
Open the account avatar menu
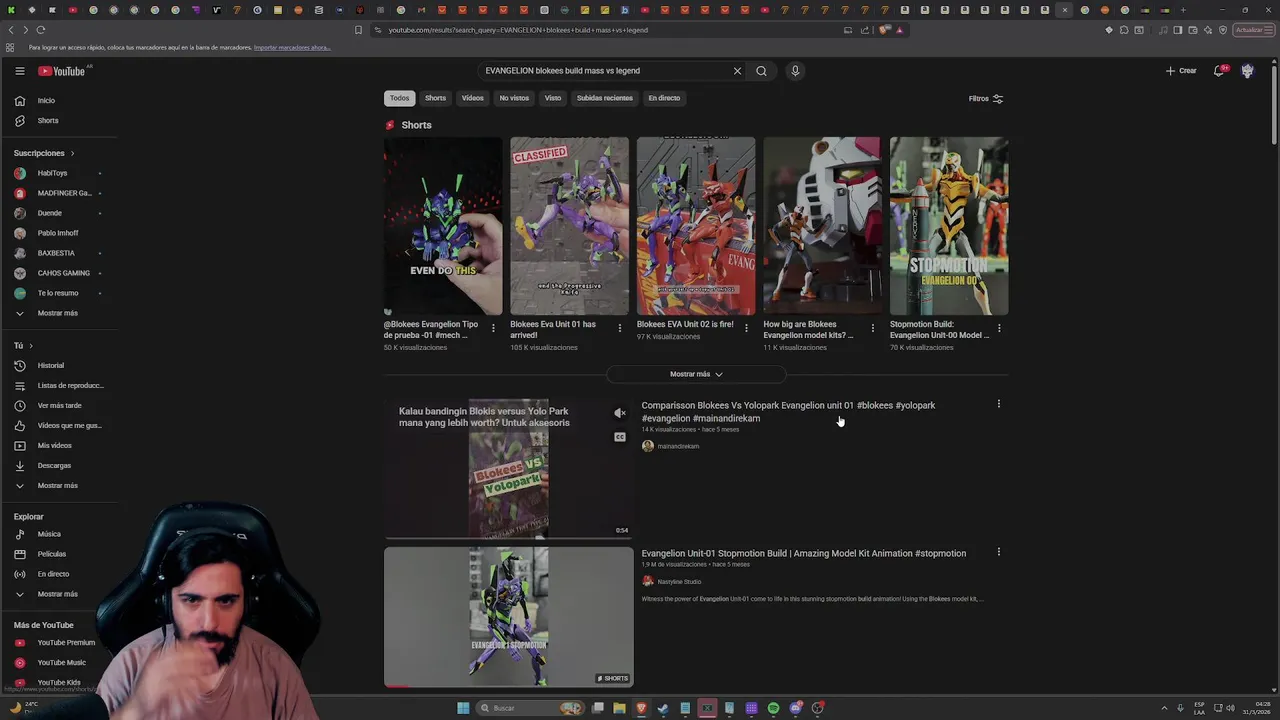coord(1247,71)
